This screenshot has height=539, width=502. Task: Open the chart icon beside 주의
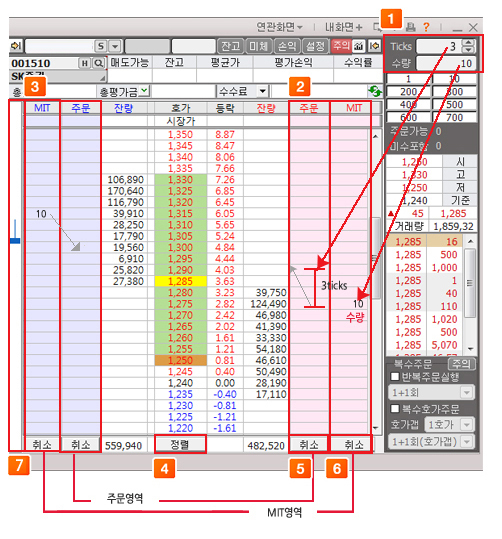tap(359, 46)
